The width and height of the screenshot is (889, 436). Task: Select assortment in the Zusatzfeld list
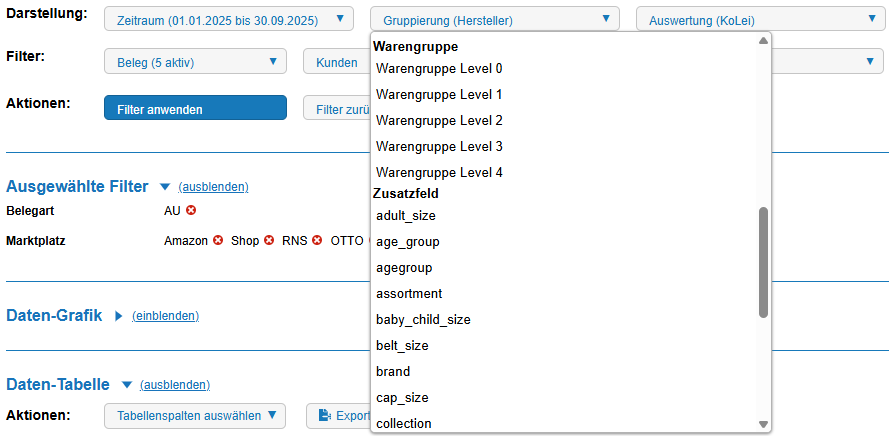pyautogui.click(x=409, y=293)
